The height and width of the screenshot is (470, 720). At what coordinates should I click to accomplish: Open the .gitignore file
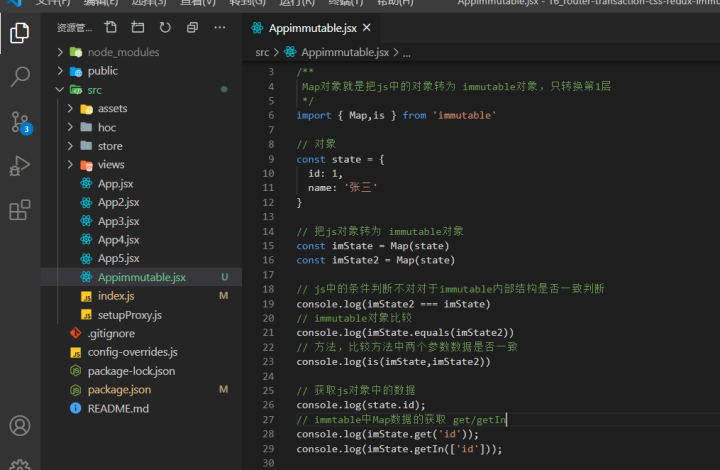pos(111,334)
